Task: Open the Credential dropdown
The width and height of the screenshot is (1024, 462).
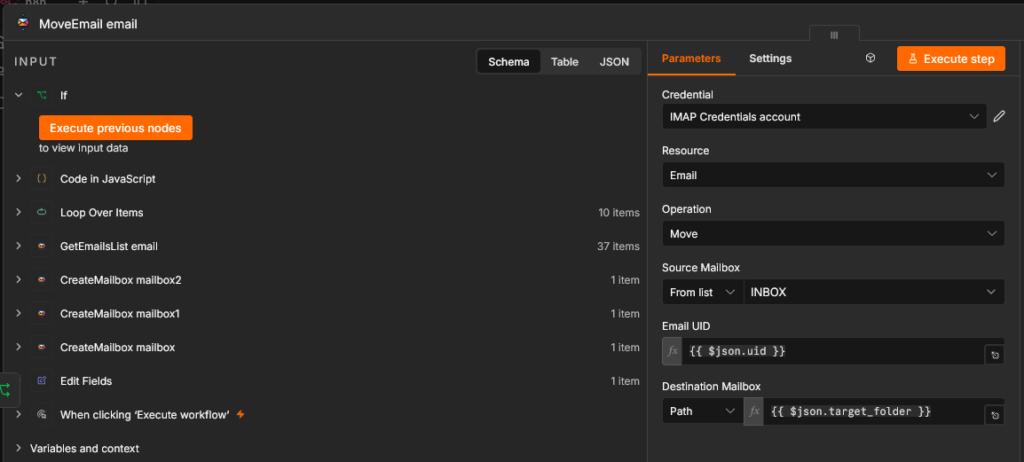Action: pos(824,117)
